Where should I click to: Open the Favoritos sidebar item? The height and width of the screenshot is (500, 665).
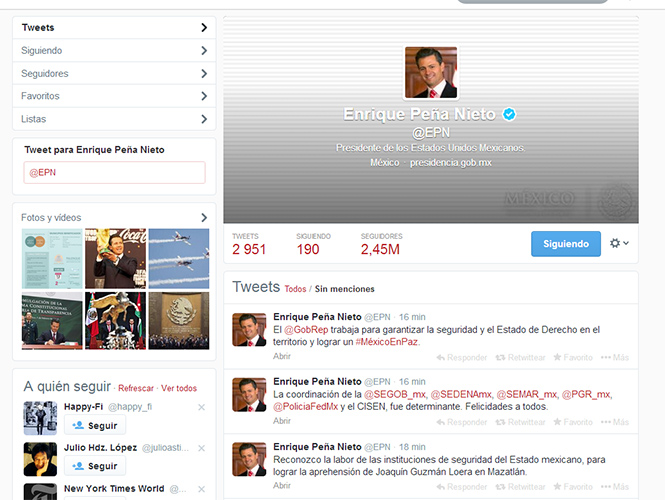tap(114, 96)
